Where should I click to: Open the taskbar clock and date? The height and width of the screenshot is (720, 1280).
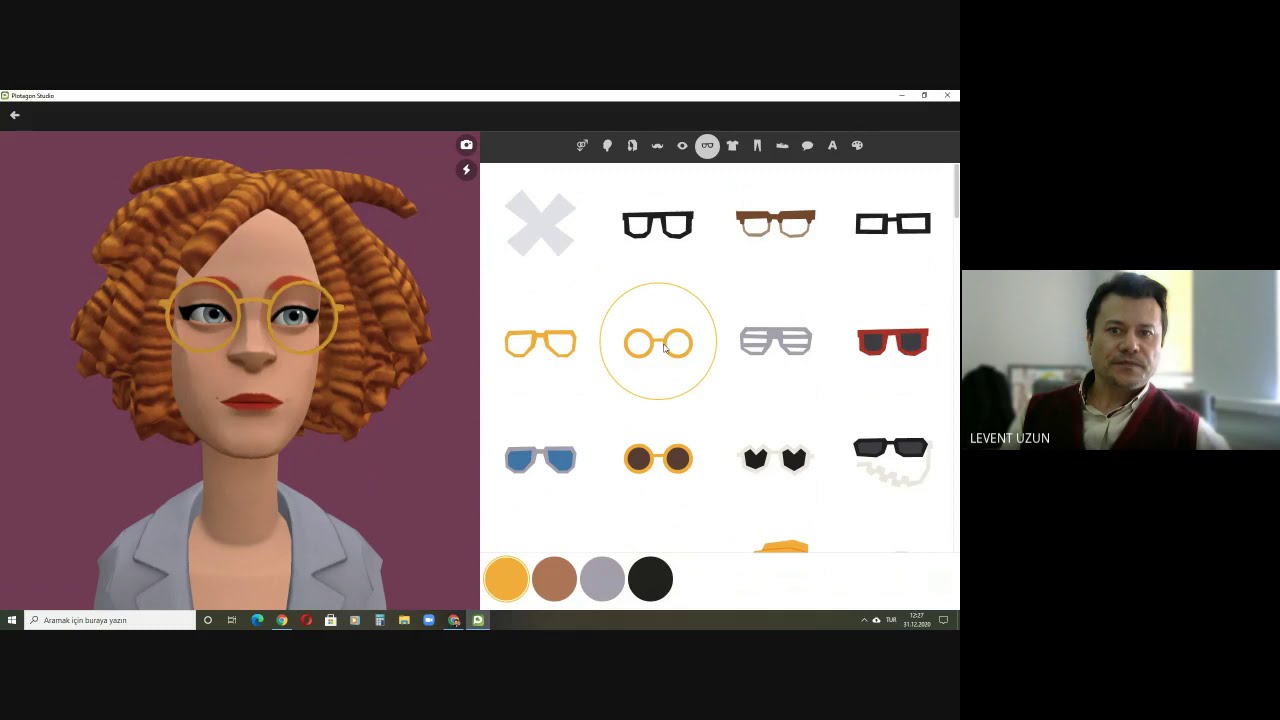click(x=917, y=620)
